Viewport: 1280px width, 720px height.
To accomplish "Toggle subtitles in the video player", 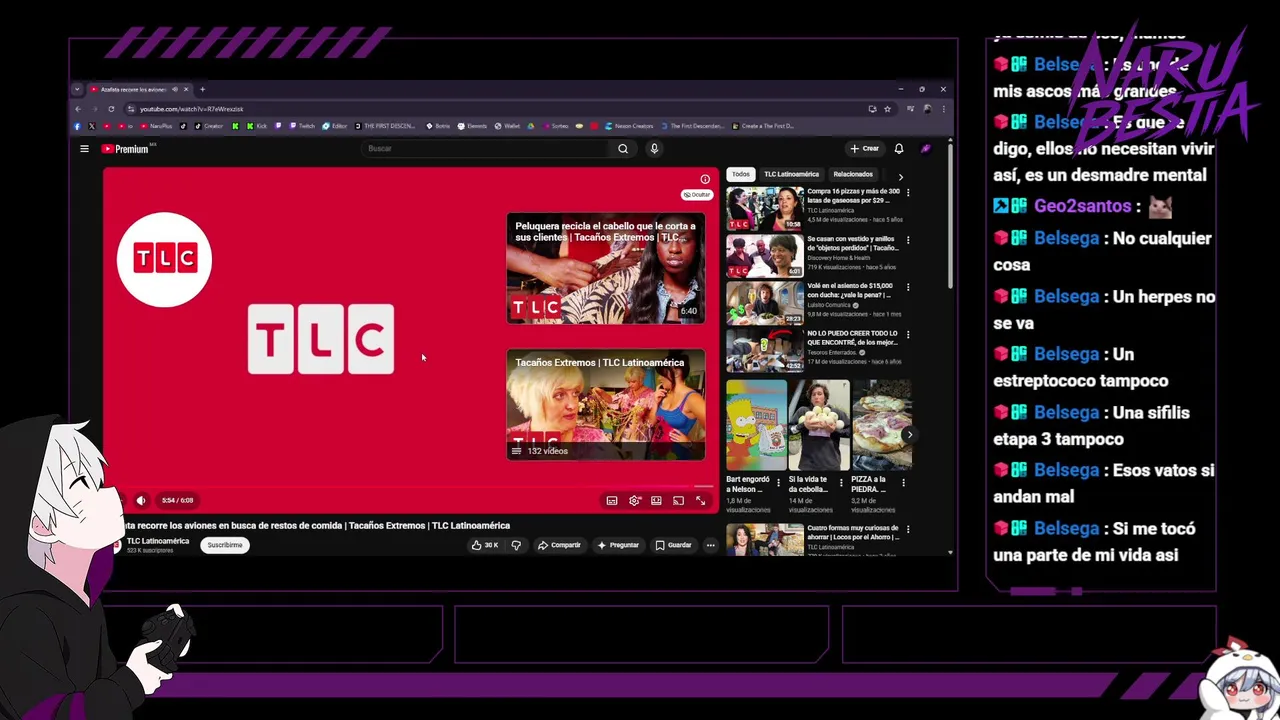I will [612, 500].
